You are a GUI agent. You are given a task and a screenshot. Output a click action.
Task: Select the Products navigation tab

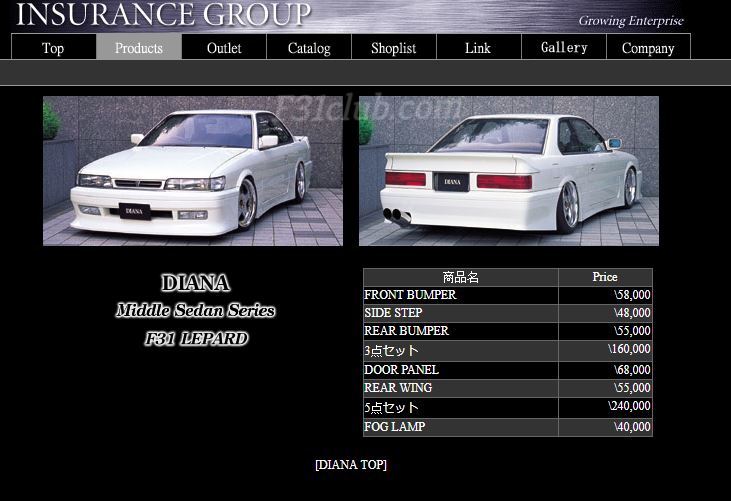[x=139, y=47]
